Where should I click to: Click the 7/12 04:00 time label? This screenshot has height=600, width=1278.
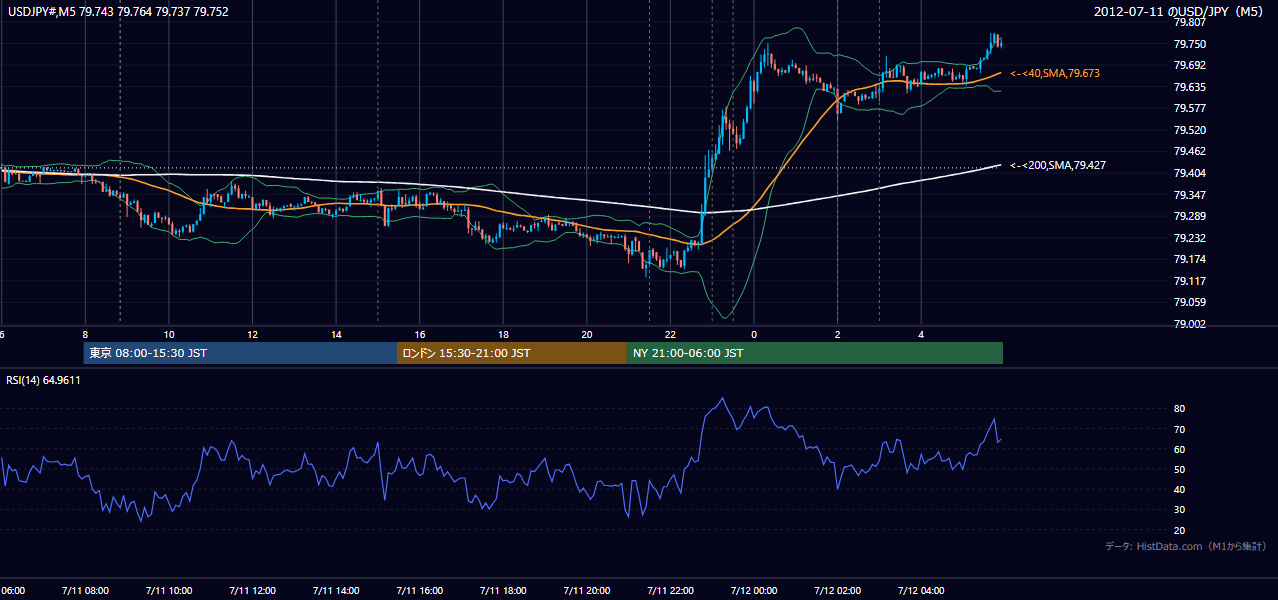921,590
